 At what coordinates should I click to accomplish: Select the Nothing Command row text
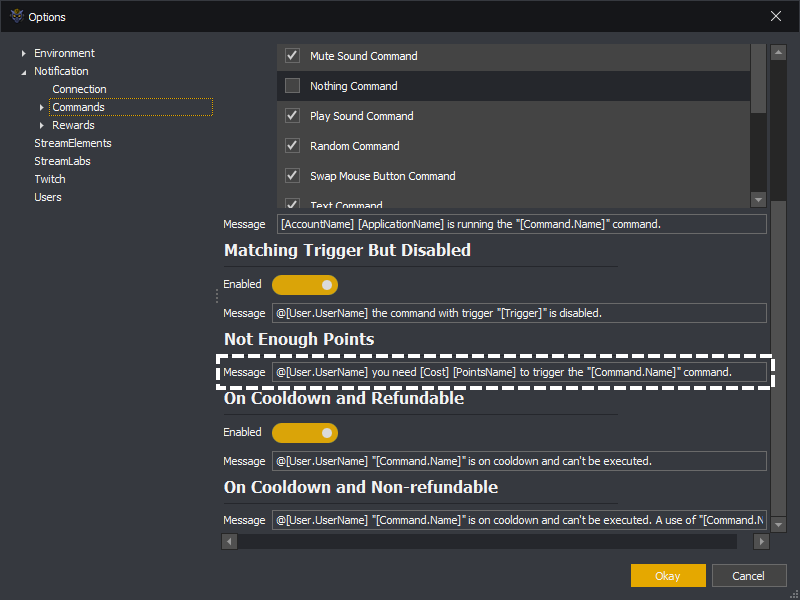pos(354,86)
